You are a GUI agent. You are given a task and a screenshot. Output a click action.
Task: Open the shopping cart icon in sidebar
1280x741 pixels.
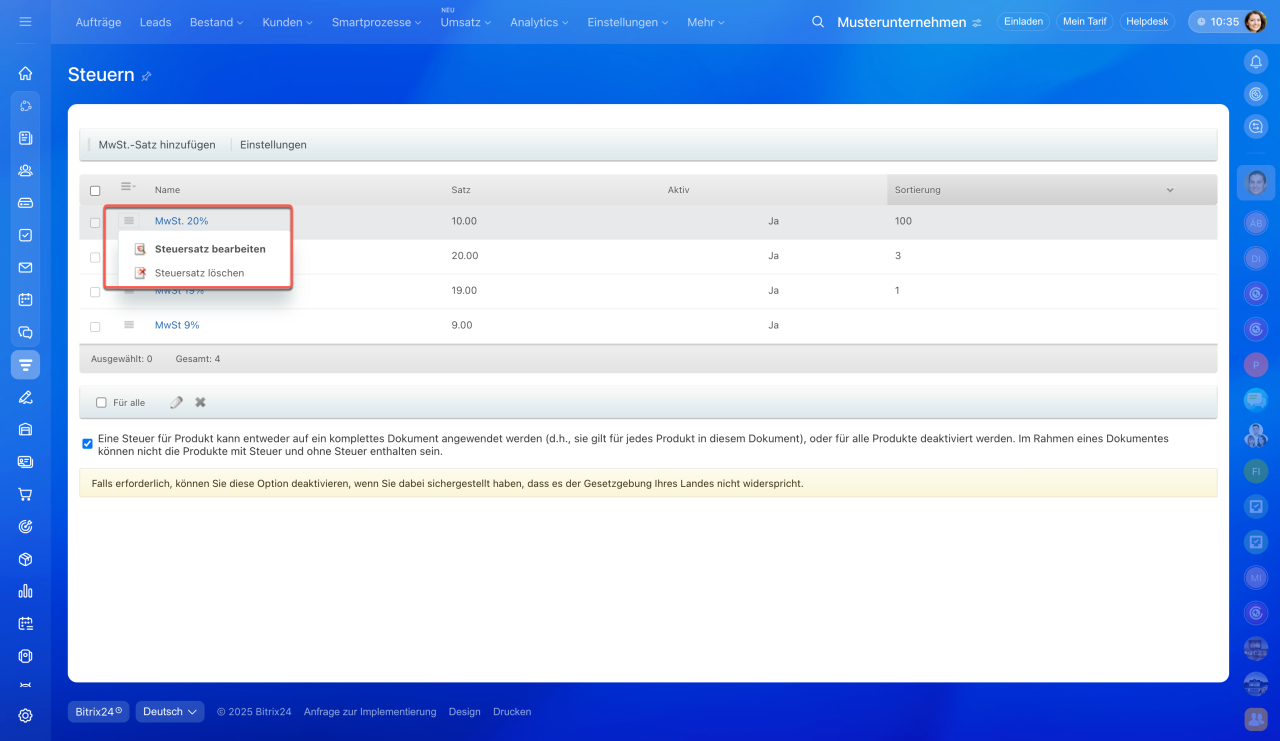click(x=25, y=494)
